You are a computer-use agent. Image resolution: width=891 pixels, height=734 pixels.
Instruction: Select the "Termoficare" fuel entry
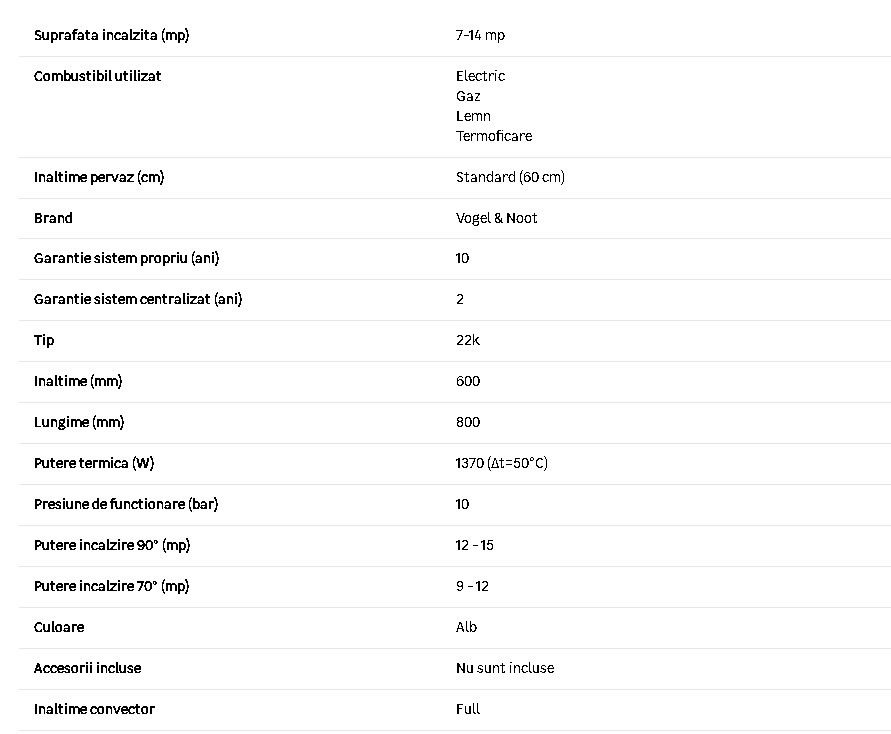[494, 136]
